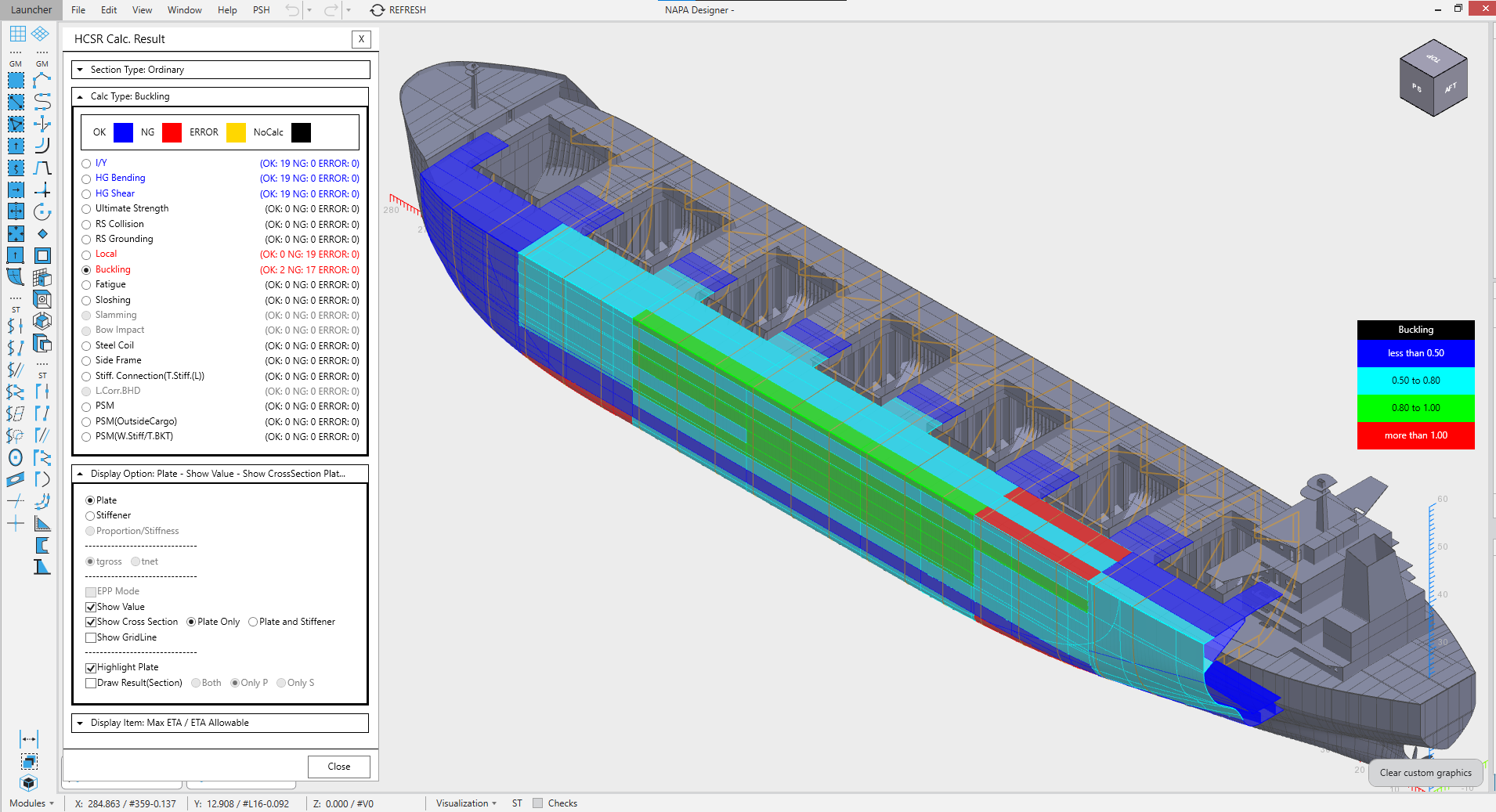Screen dimensions: 1496x812
Task: Click the grid table icon in left toolbar
Action: (17, 34)
